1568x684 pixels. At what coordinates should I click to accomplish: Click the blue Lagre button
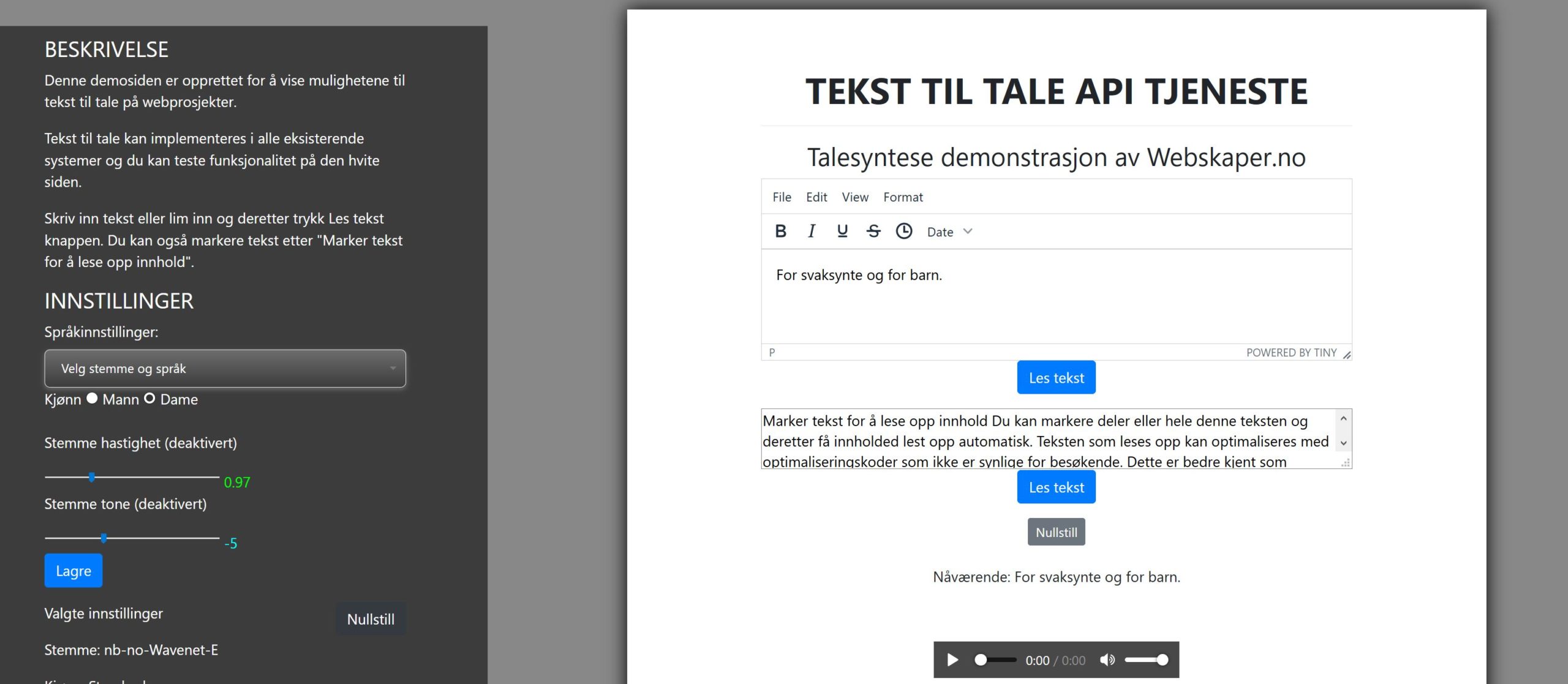pos(73,569)
